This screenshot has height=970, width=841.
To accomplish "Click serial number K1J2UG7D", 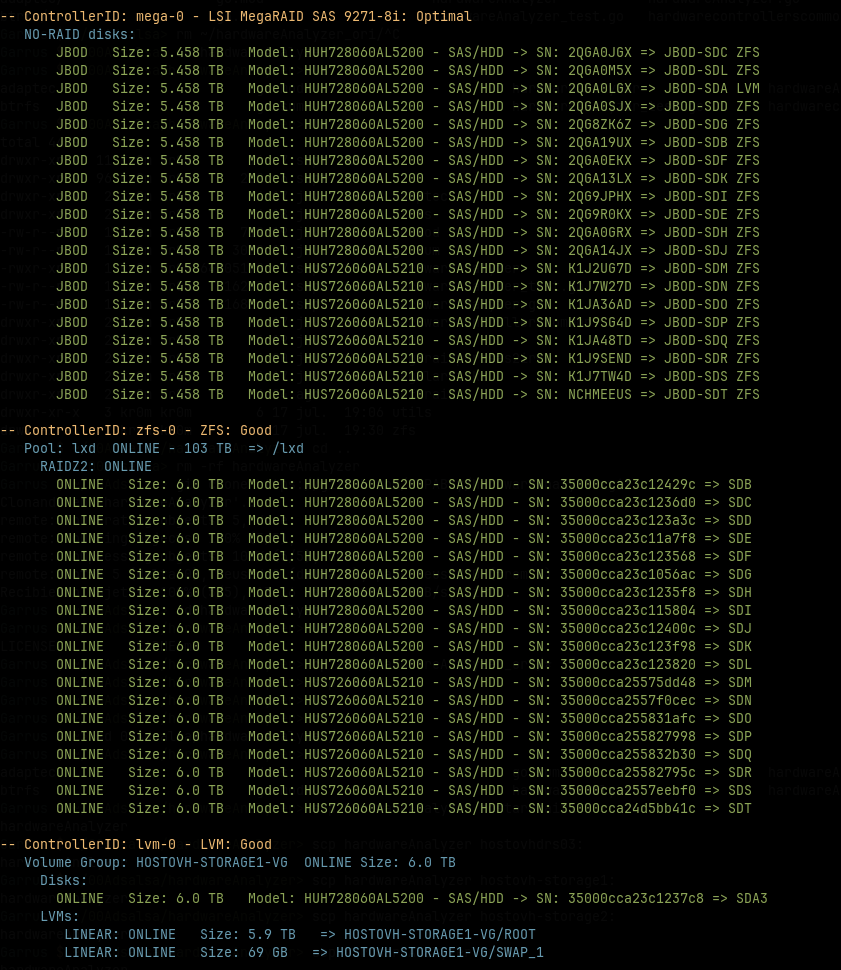I will pos(600,269).
